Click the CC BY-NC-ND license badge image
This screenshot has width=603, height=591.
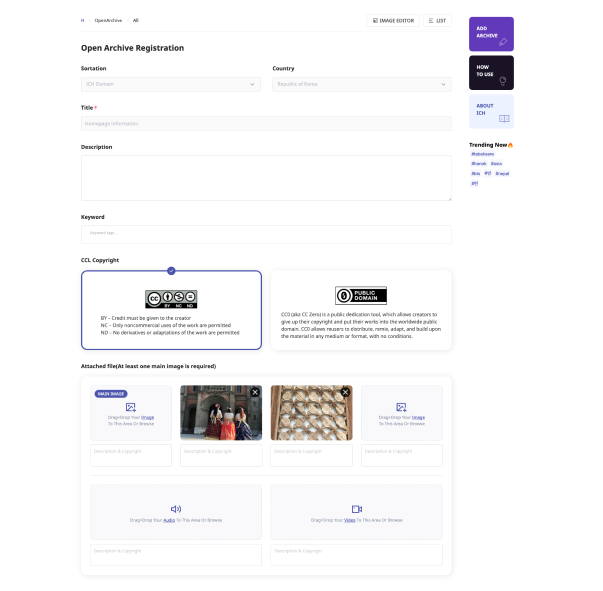pyautogui.click(x=171, y=299)
